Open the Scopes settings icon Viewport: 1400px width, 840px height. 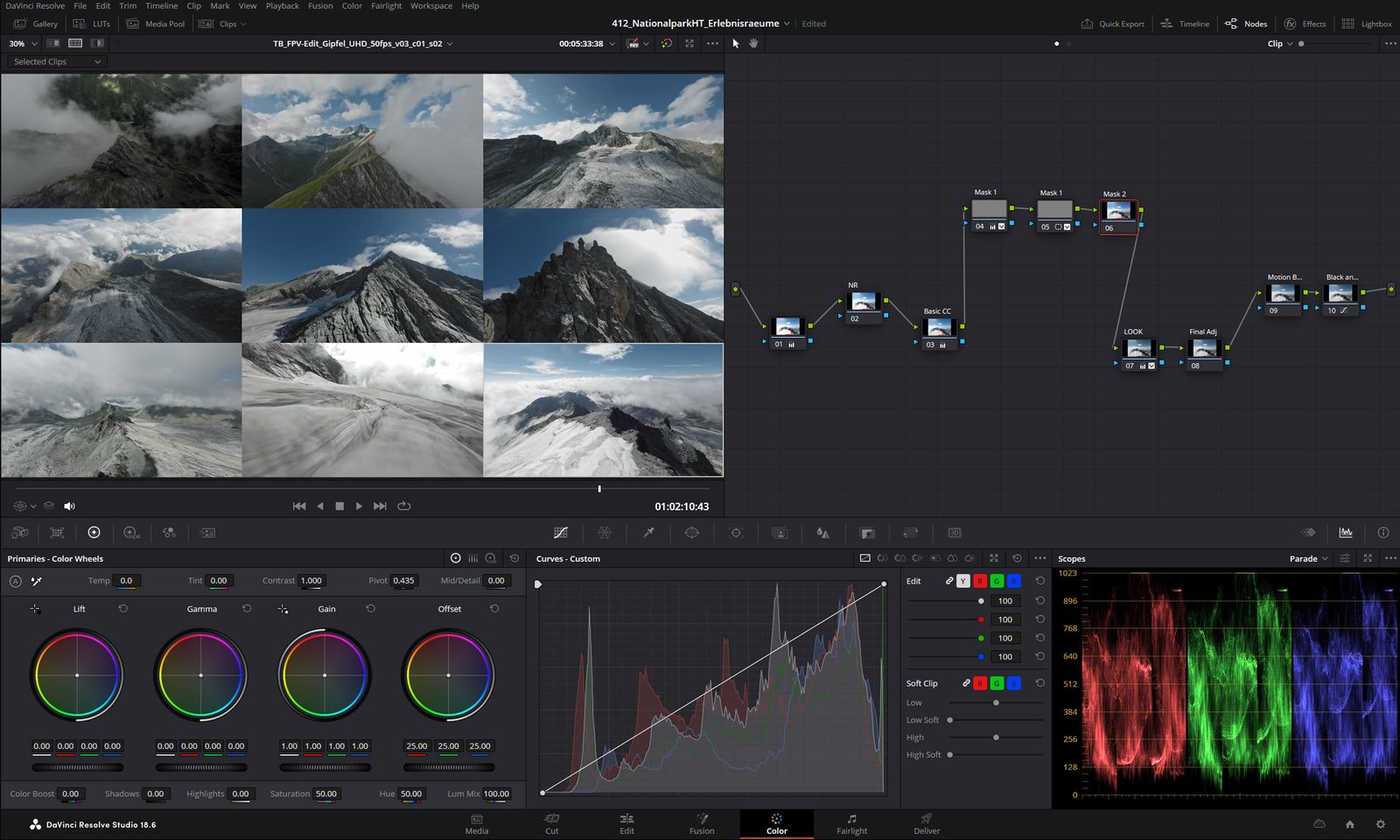[1345, 558]
